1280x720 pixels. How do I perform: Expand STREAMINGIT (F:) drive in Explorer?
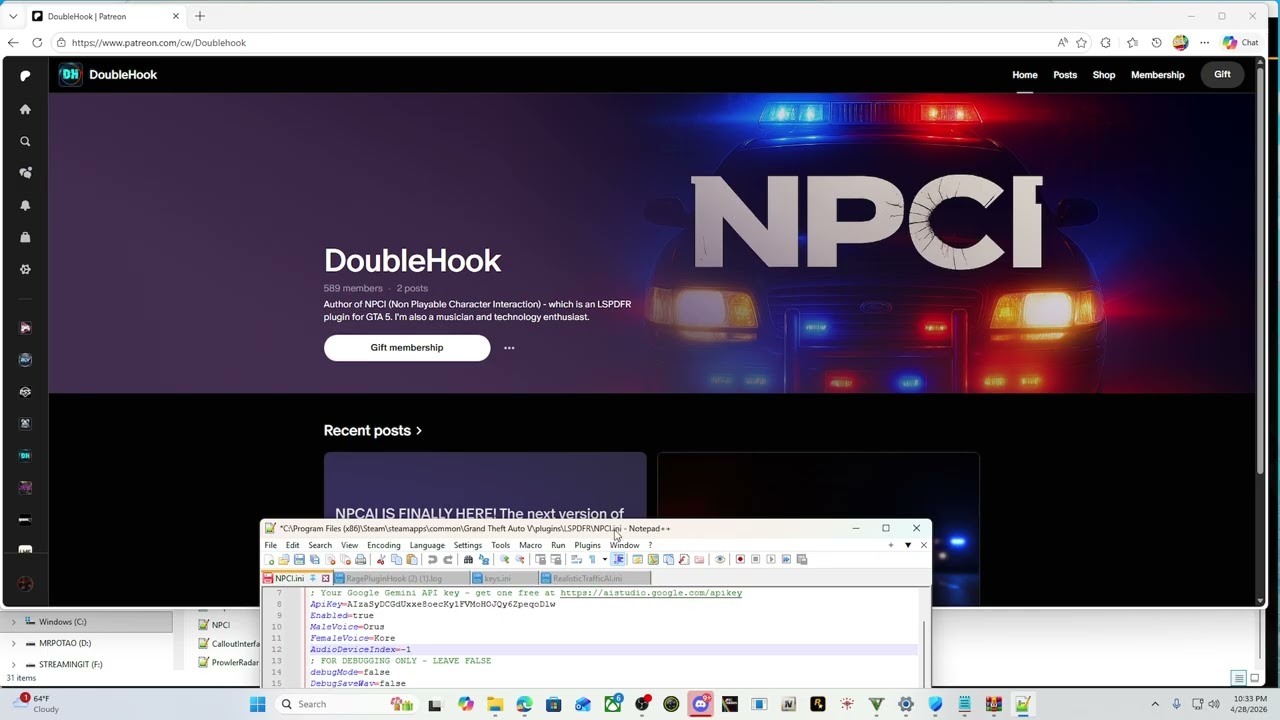13,664
